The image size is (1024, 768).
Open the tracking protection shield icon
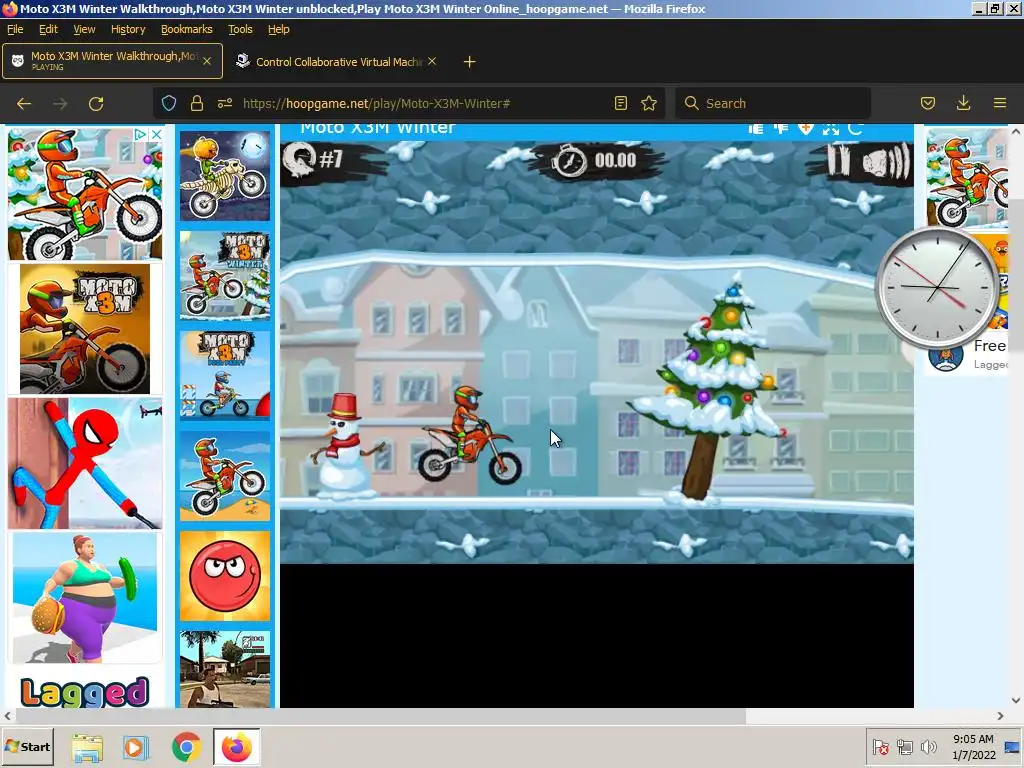[169, 103]
